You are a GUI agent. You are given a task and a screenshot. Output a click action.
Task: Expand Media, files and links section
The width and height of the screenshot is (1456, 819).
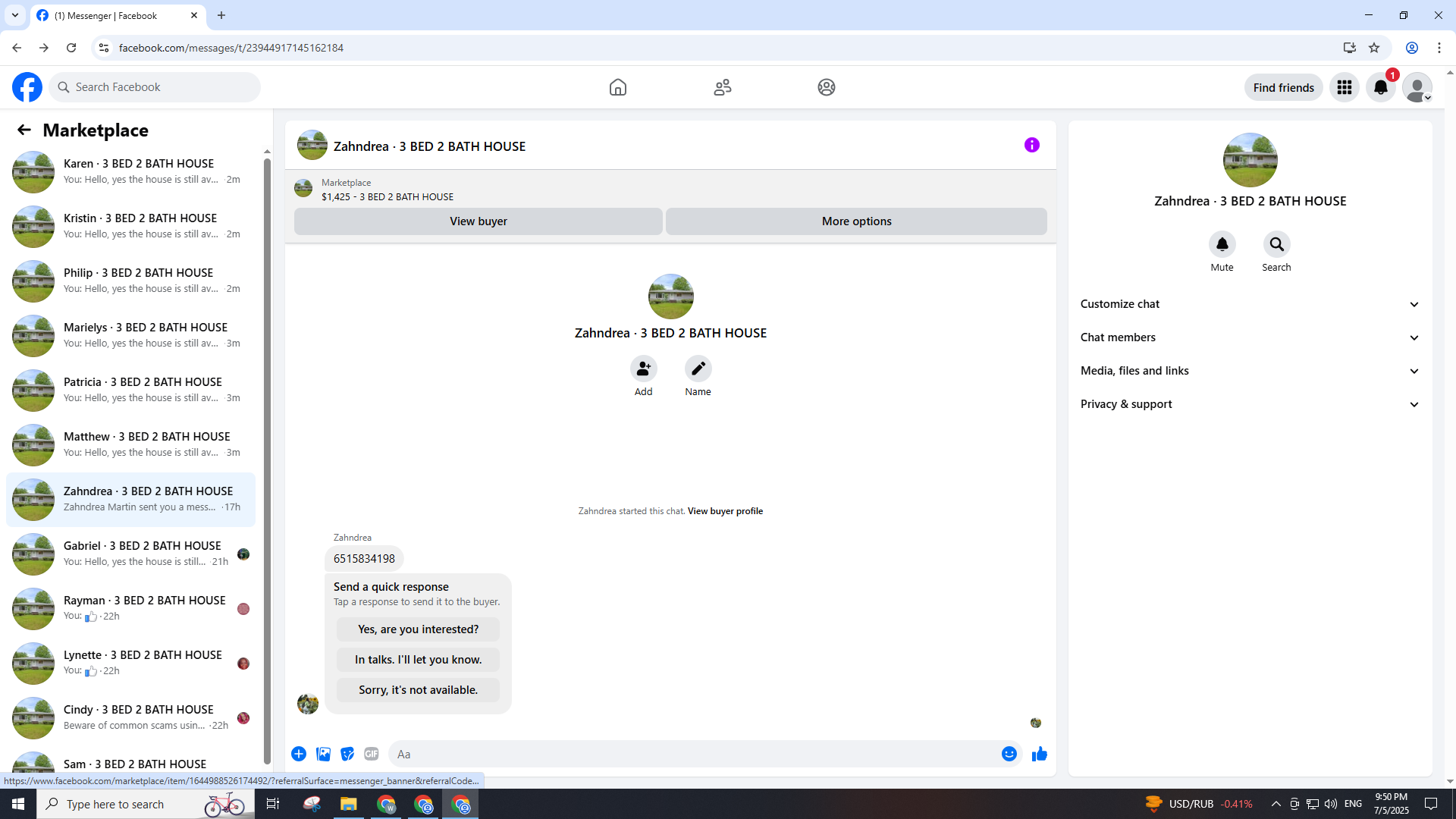coord(1250,371)
